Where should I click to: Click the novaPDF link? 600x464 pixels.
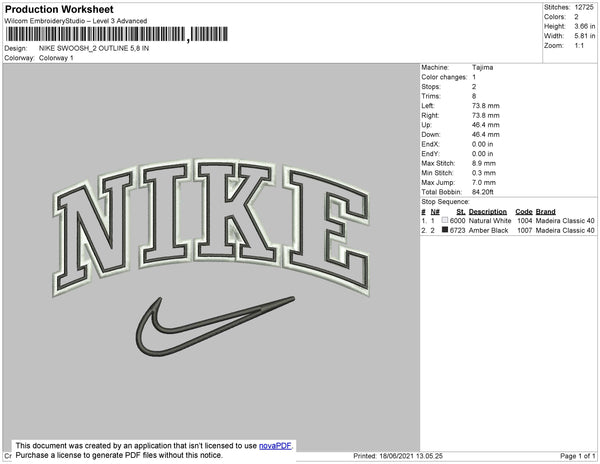click(x=275, y=446)
